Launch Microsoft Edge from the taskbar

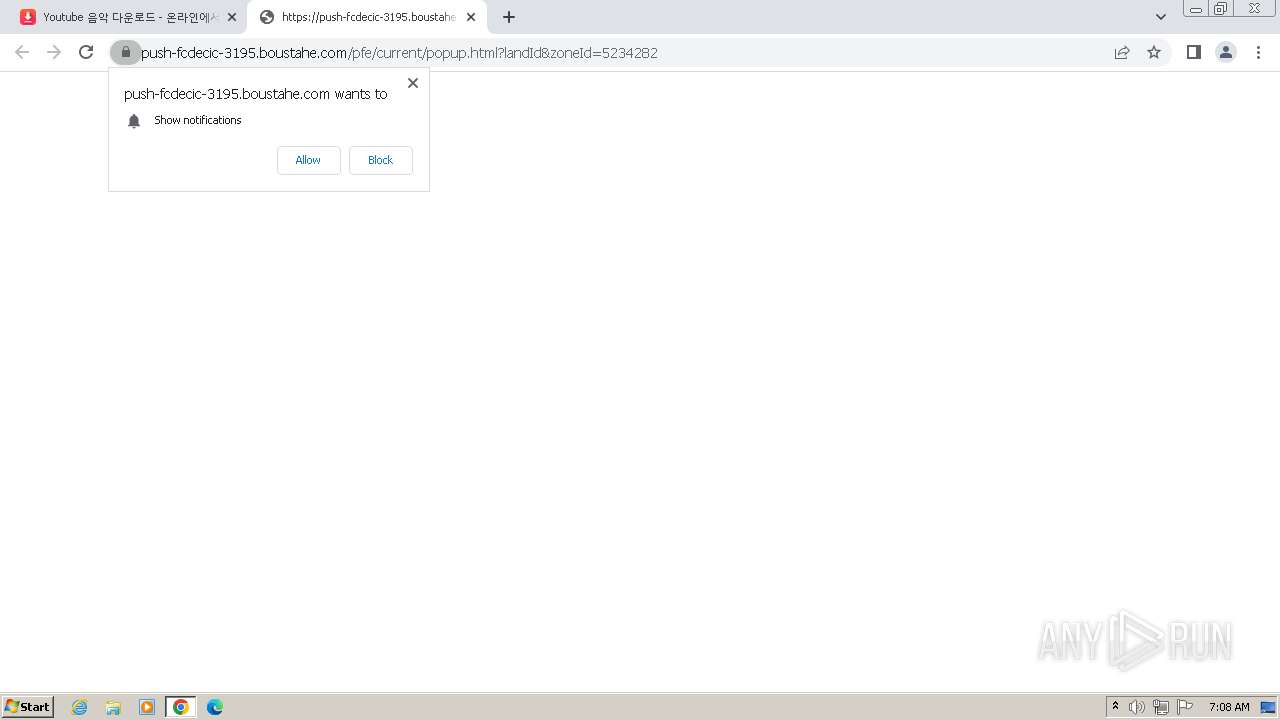[215, 707]
